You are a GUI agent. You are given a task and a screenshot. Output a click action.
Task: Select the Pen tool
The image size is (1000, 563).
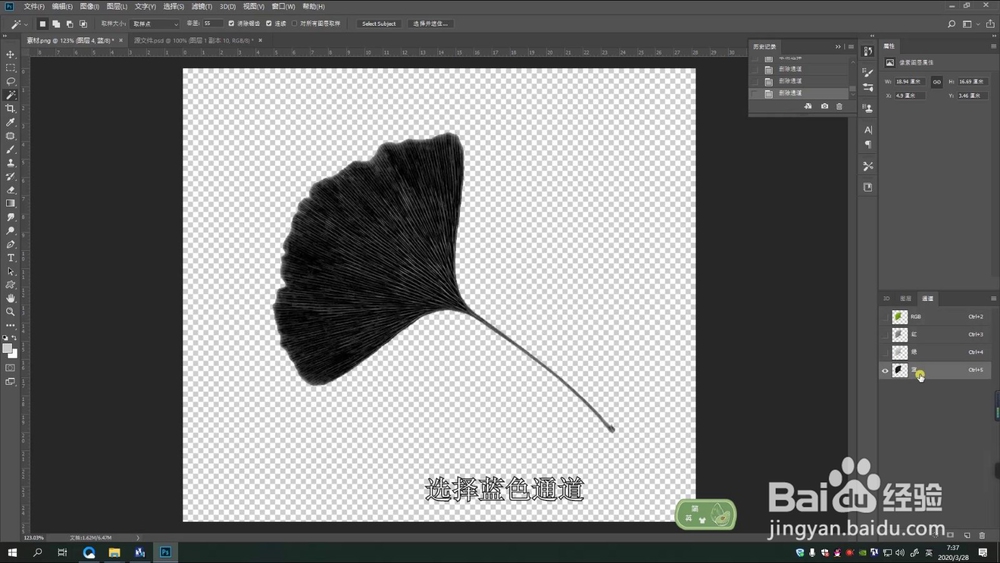pos(10,244)
